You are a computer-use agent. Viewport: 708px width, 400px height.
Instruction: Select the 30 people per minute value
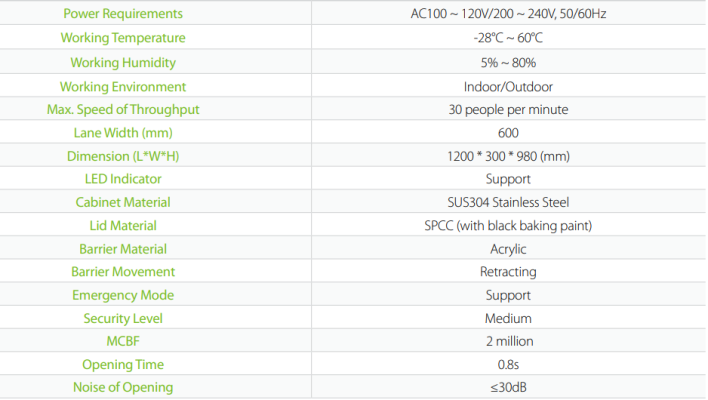click(508, 110)
